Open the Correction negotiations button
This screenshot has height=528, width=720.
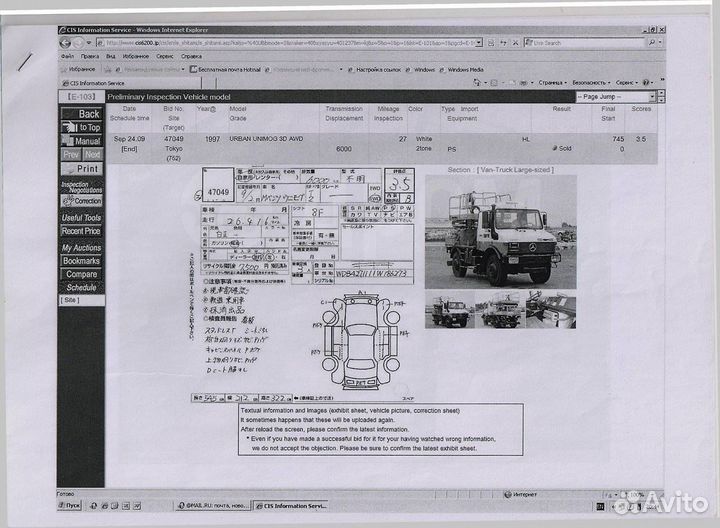(82, 201)
